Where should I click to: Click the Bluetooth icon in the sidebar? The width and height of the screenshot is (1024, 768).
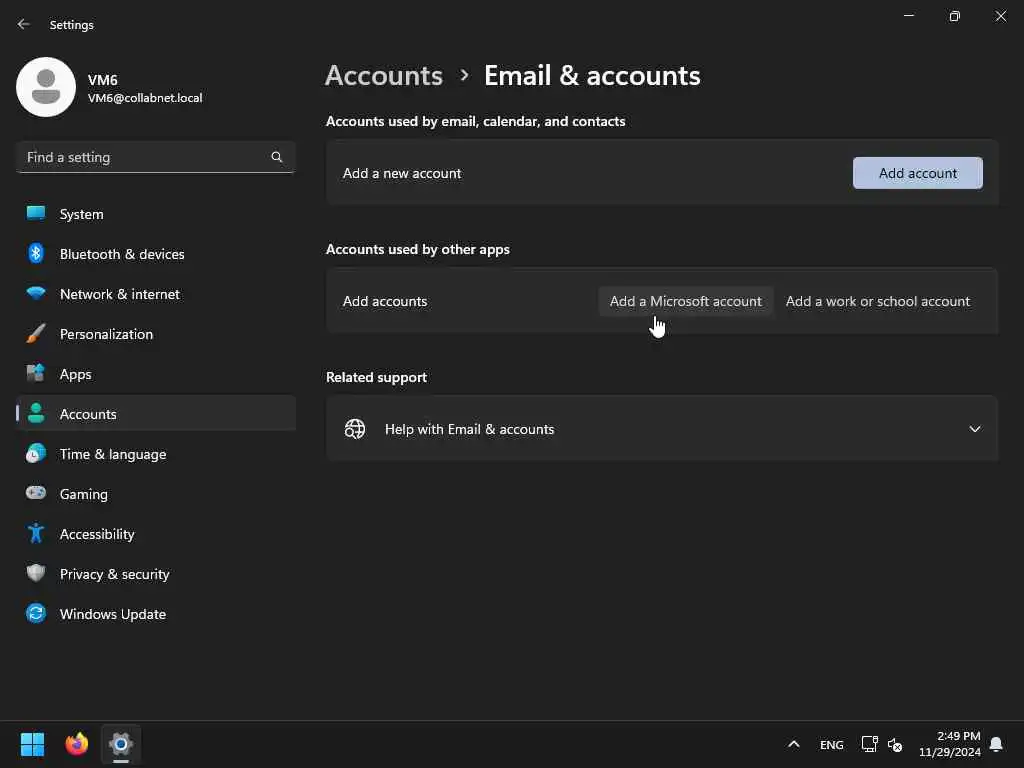36,253
